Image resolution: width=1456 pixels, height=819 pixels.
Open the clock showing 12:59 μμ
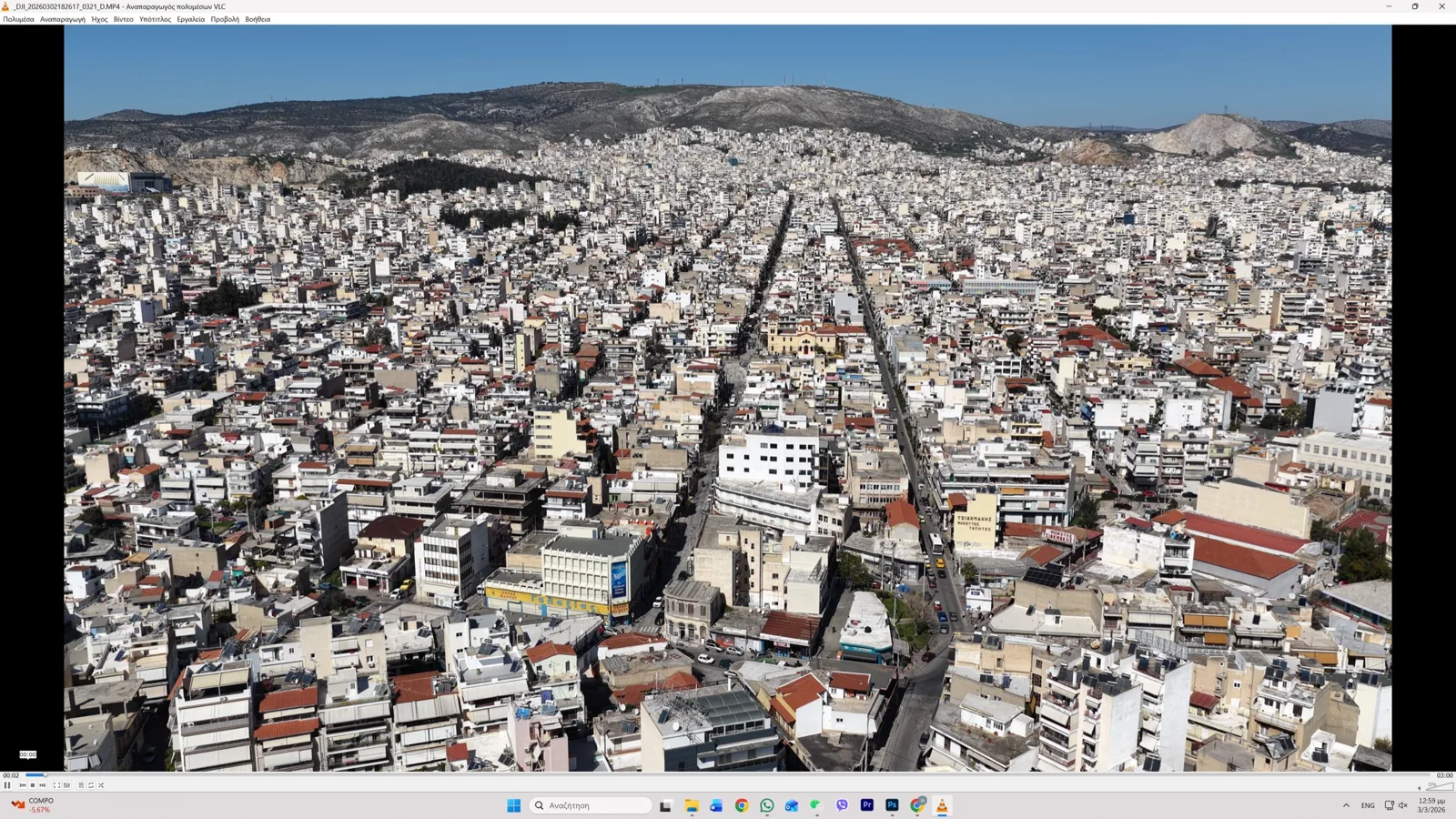pos(1431,805)
